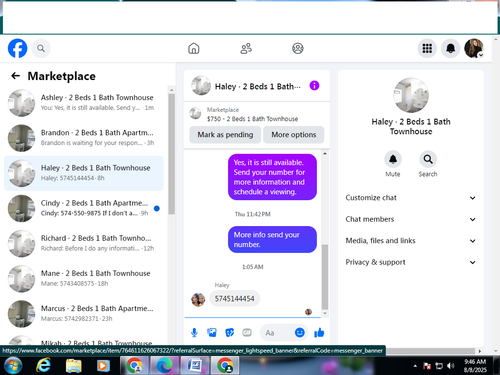
Task: Open the Ashley Townhouse conversation
Action: point(84,103)
